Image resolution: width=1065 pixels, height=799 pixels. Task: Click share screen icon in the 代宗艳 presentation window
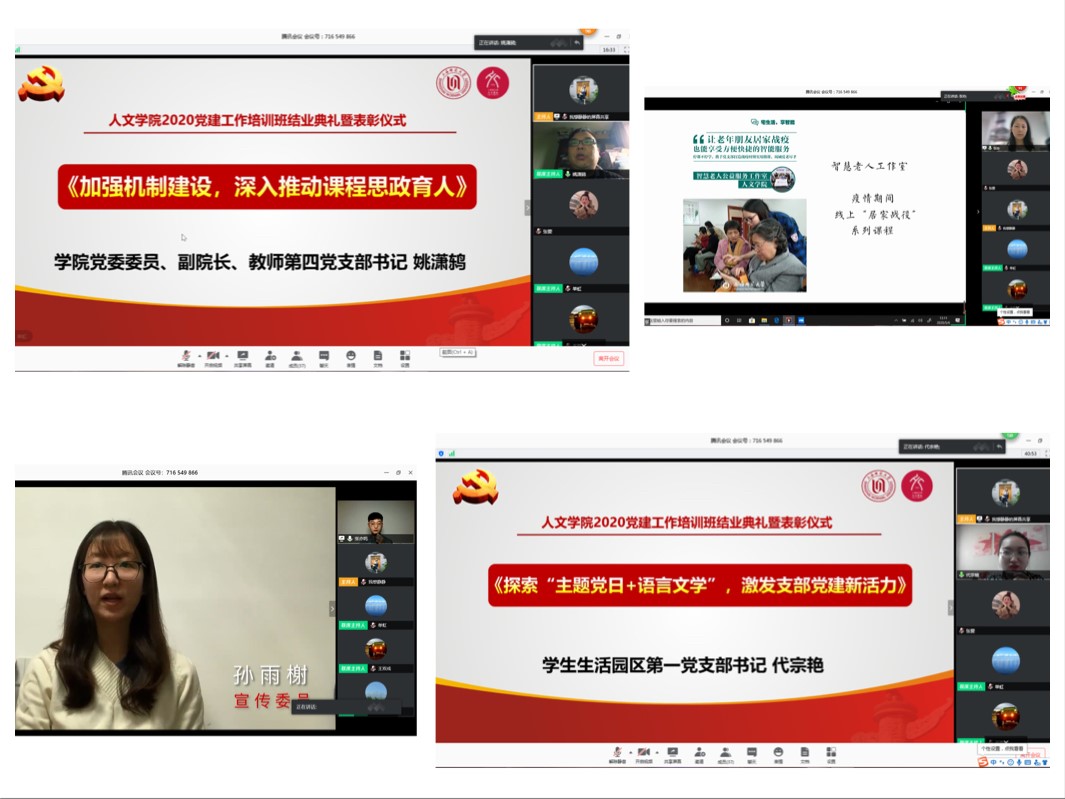pos(672,753)
